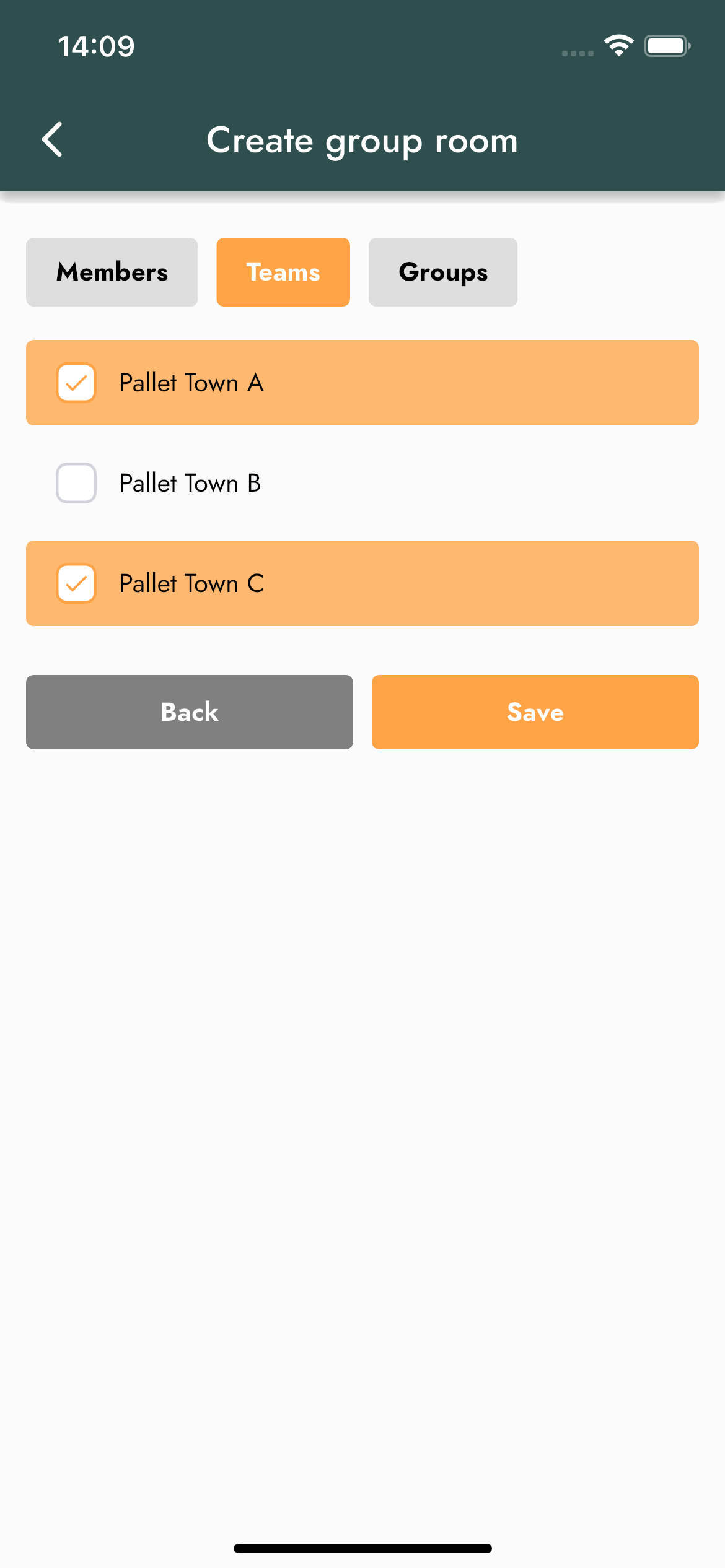The image size is (725, 1568).
Task: Tap the orange Save button
Action: 535,712
